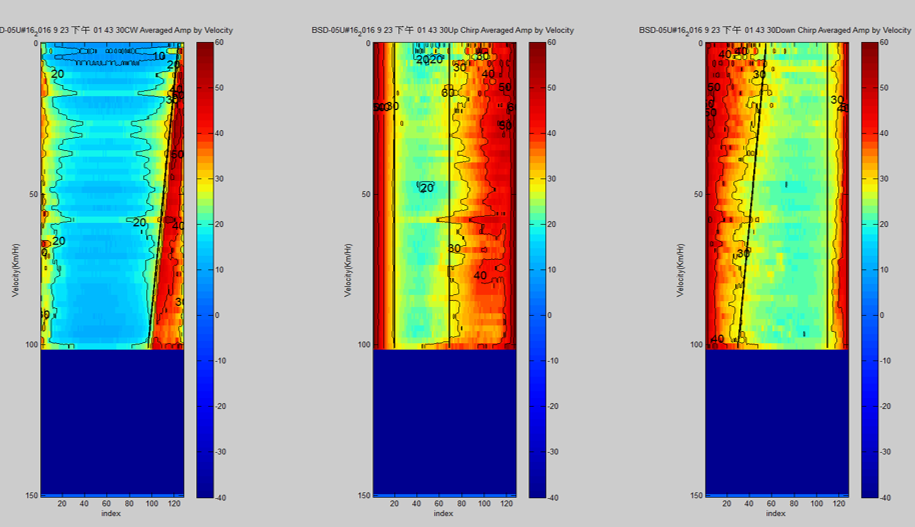Click the boxed '20' contour label in Up Chirp plot

[x=426, y=187]
